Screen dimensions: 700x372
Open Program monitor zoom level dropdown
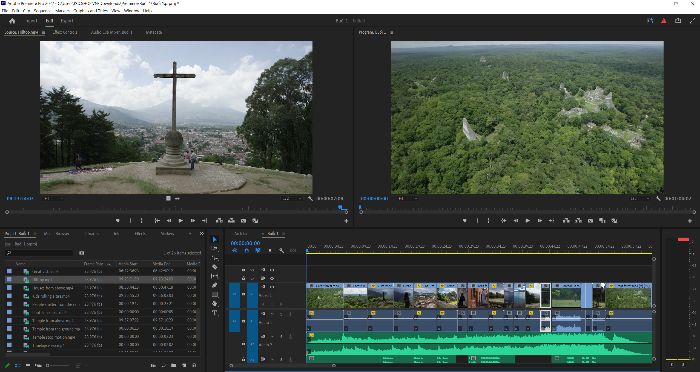click(407, 199)
